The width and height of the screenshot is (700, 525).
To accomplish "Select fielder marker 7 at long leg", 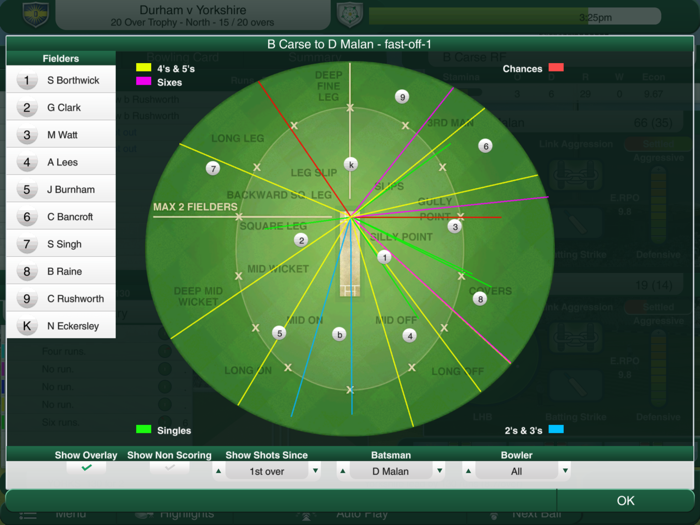I will click(213, 168).
